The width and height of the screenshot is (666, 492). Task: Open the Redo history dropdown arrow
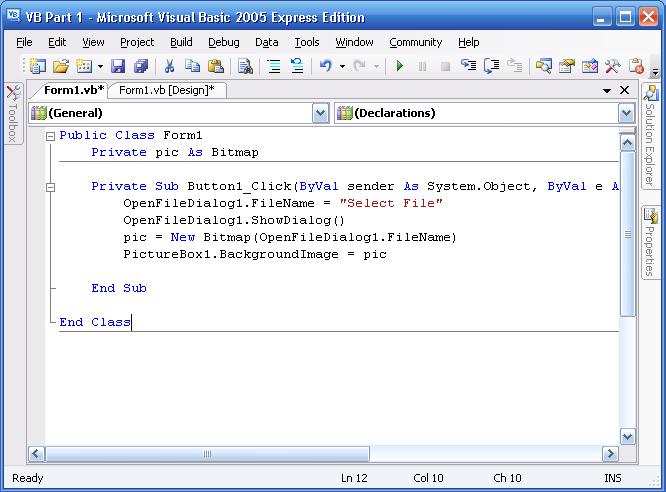pyautogui.click(x=376, y=66)
